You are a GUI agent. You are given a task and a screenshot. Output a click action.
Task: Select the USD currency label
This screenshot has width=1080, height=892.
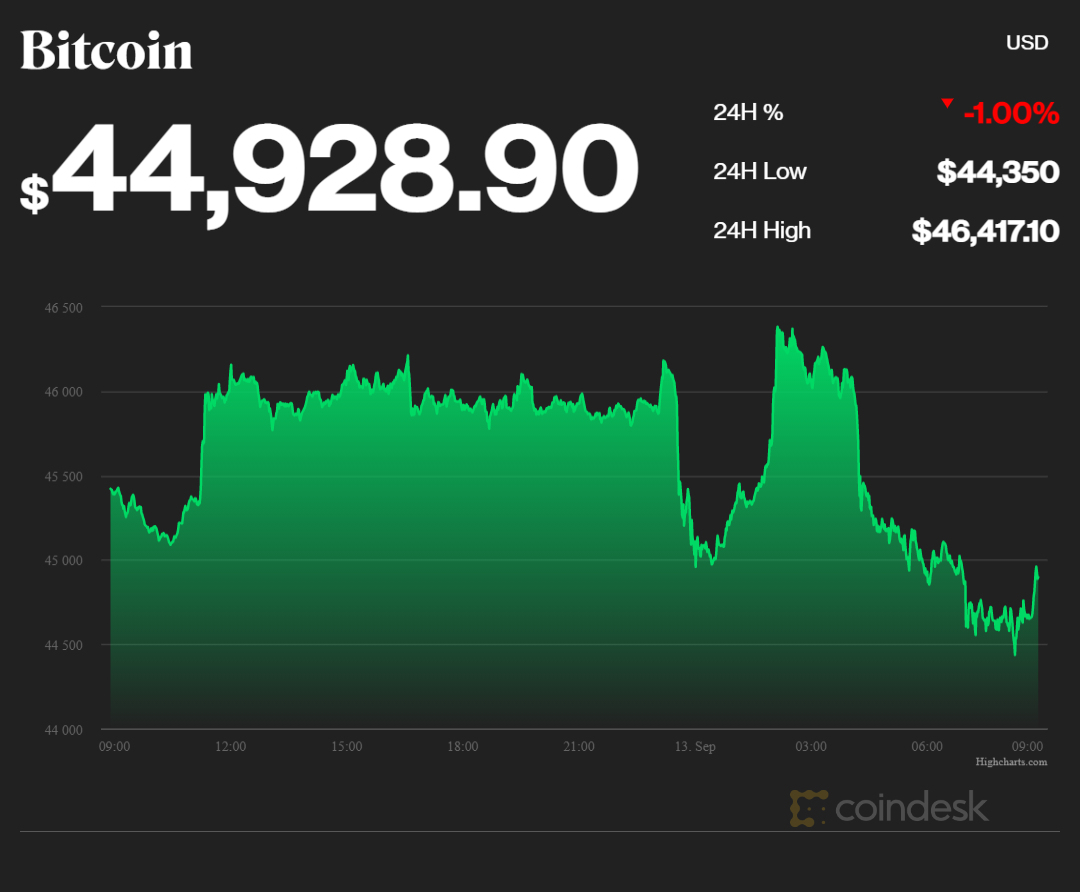pos(1027,43)
